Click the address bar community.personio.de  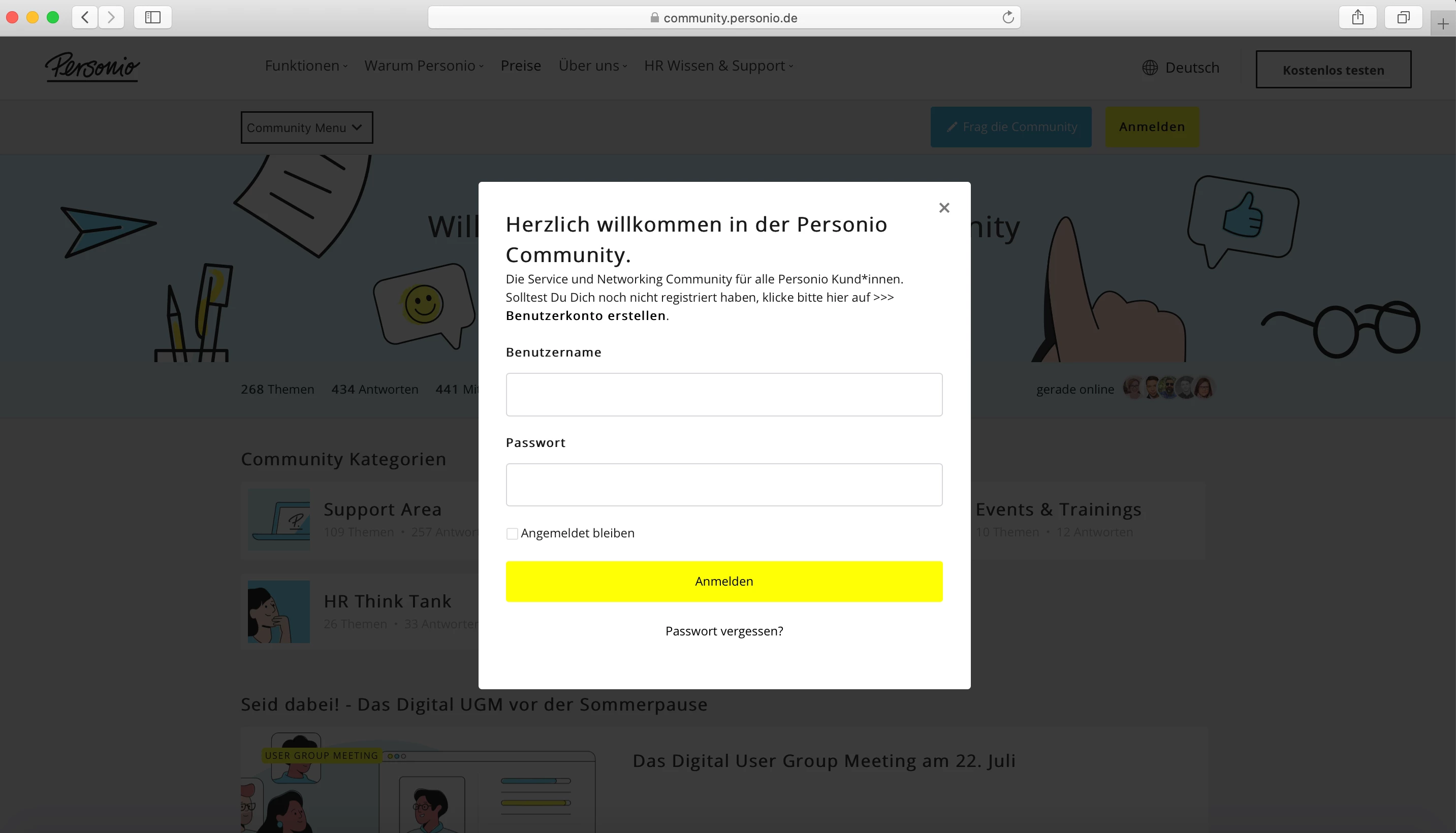pyautogui.click(x=724, y=17)
